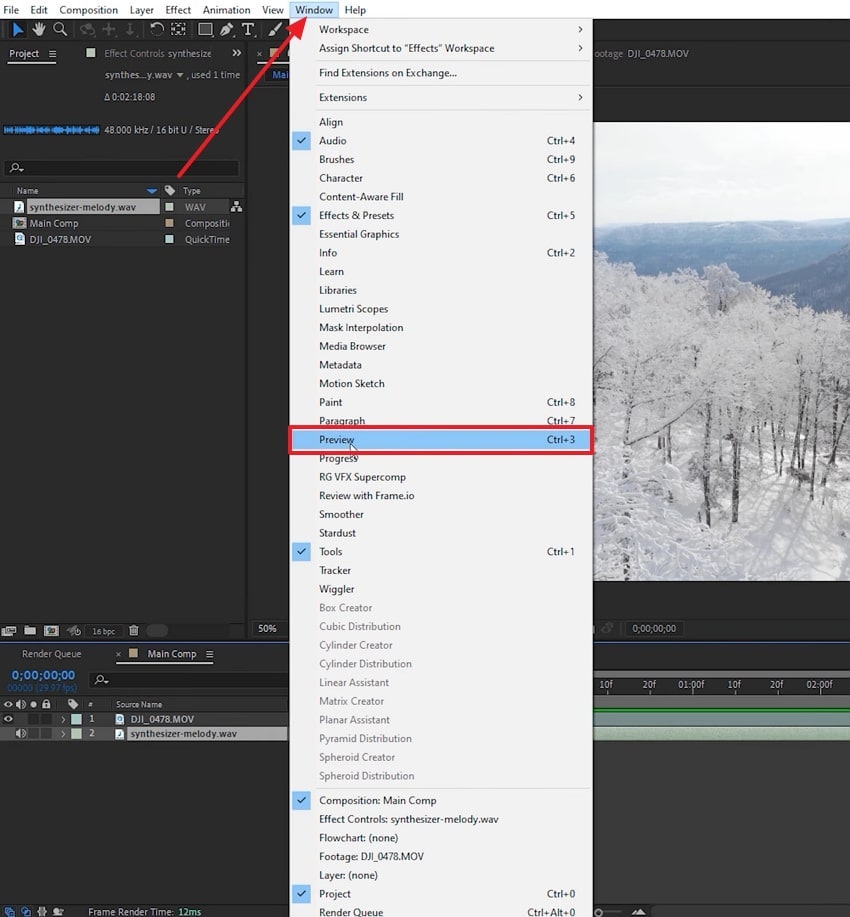Image resolution: width=850 pixels, height=917 pixels.
Task: Select the Rectangle shape tool
Action: click(205, 29)
